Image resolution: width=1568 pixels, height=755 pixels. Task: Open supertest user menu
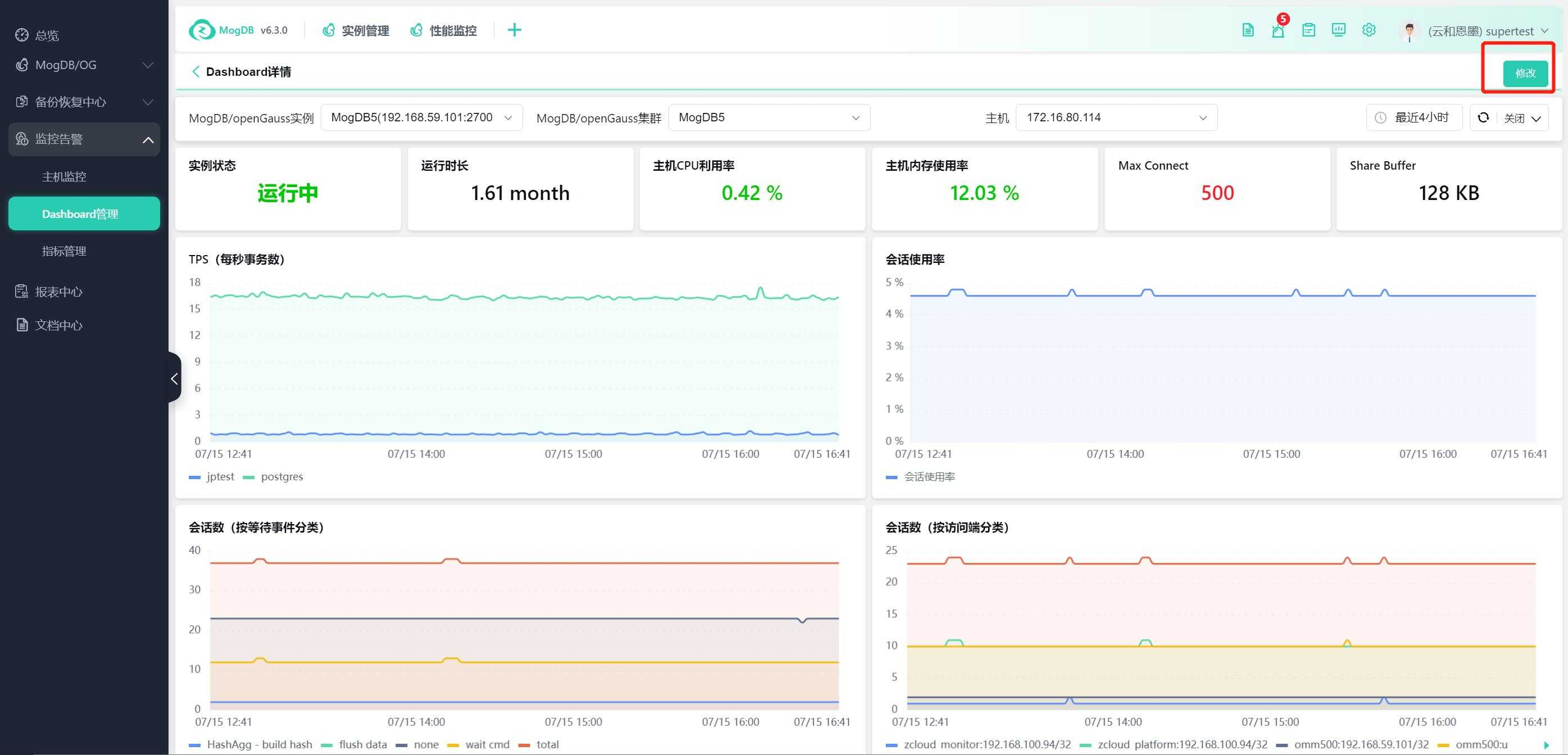pyautogui.click(x=1487, y=31)
